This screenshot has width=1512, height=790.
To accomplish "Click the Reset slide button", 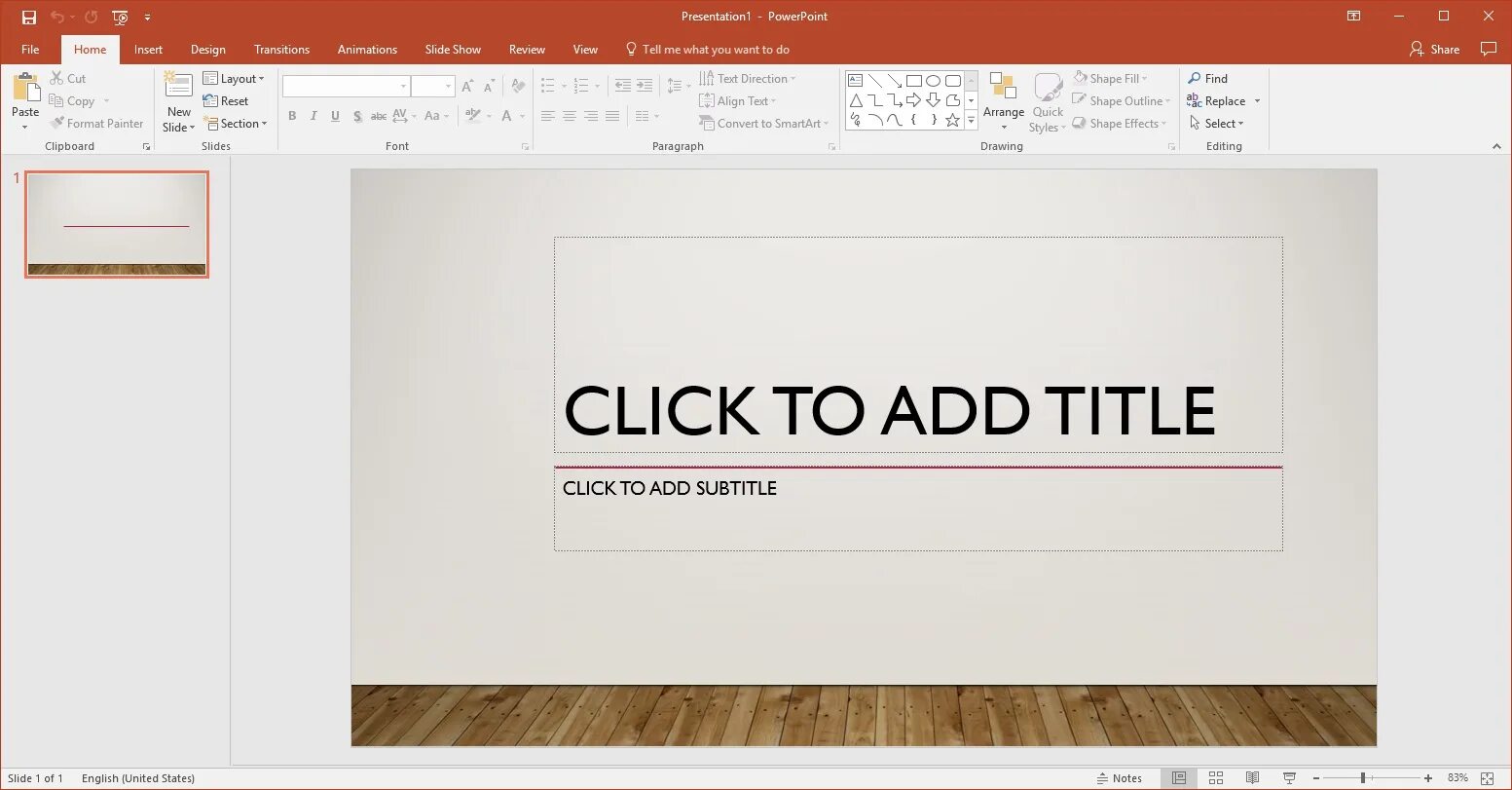I will [226, 101].
